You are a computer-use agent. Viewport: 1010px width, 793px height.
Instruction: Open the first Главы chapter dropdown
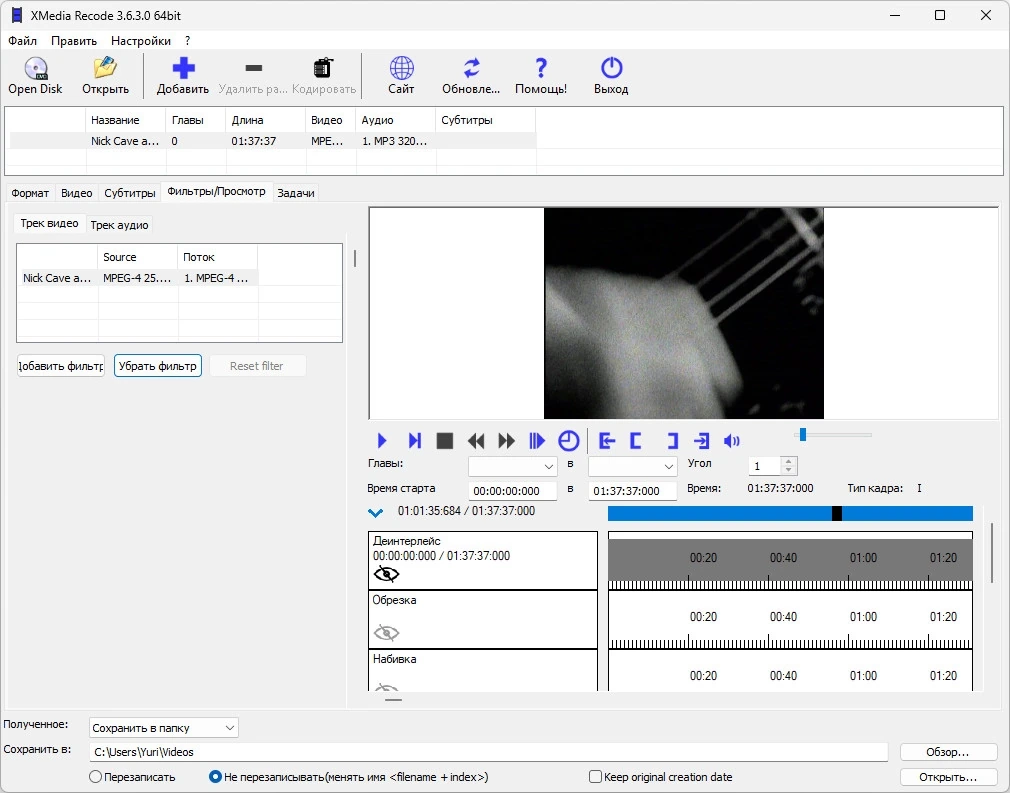point(512,466)
